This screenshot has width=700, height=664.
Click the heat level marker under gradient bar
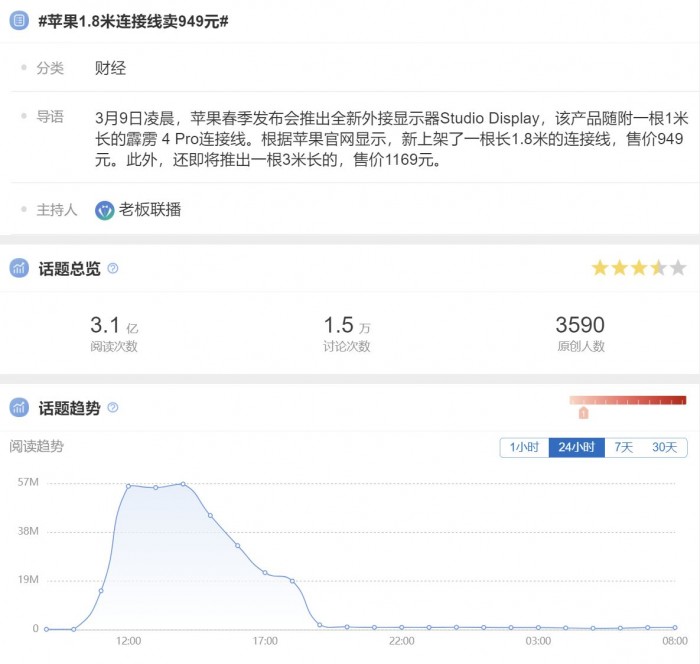(x=583, y=413)
